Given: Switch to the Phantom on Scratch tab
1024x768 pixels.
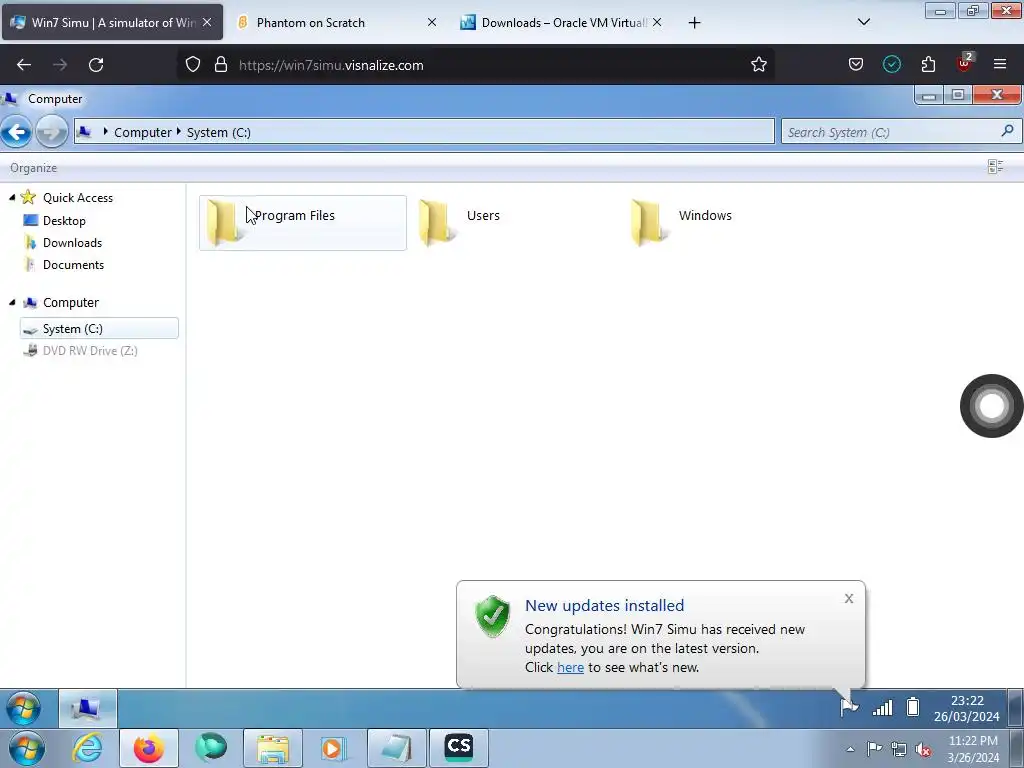Looking at the screenshot, I should (336, 22).
